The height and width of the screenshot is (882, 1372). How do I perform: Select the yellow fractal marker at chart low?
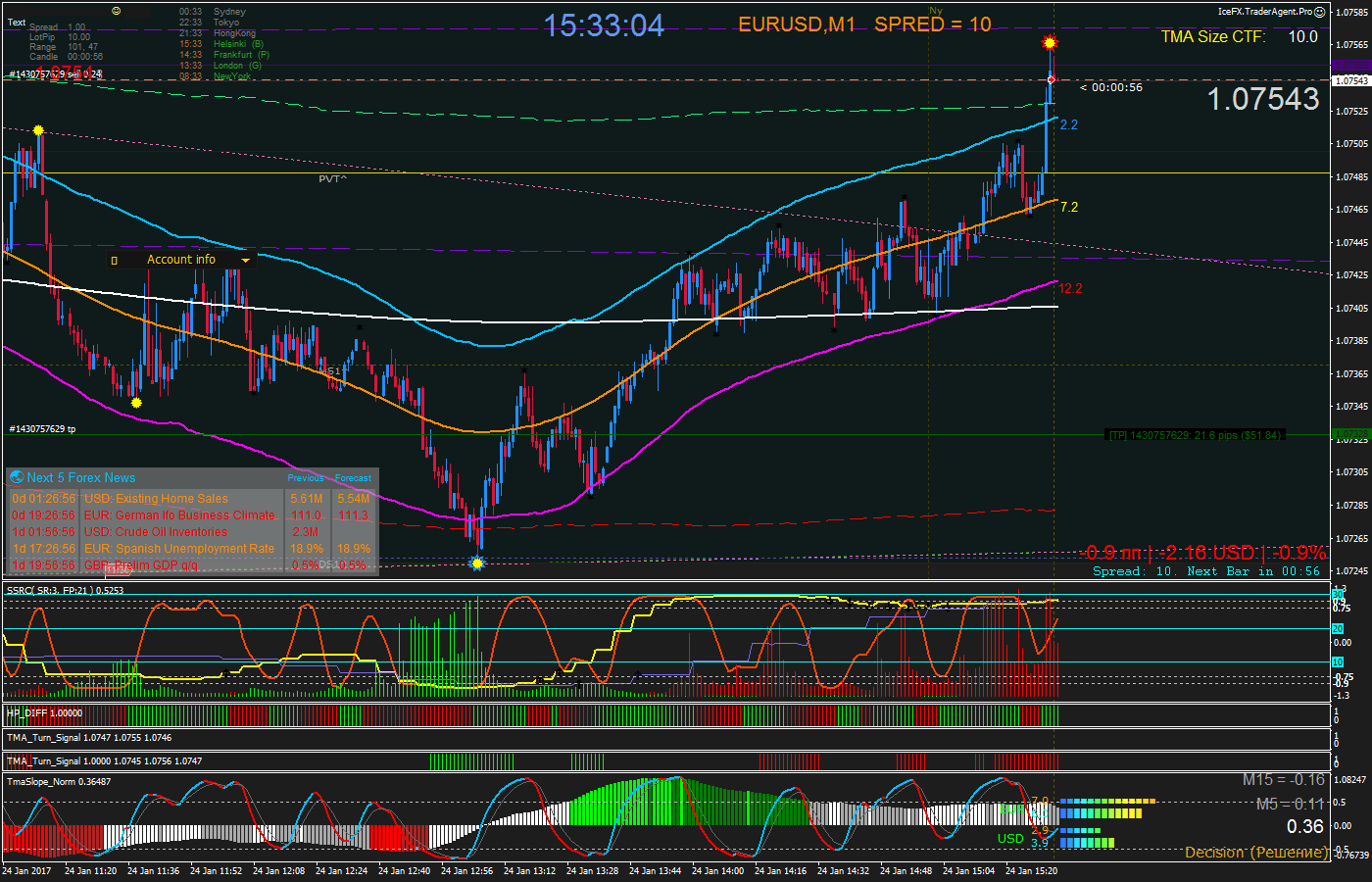(477, 563)
